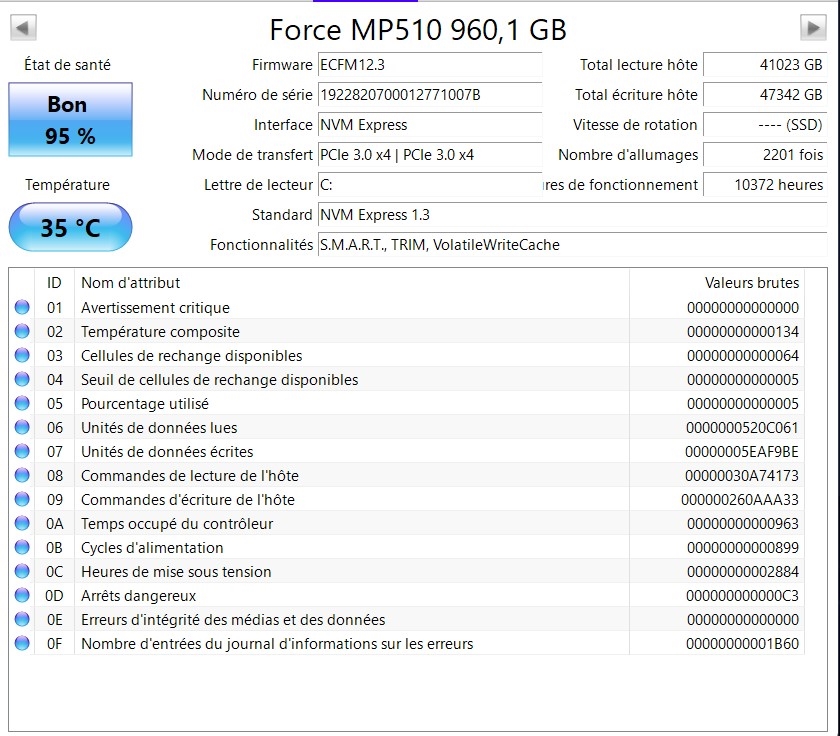
Task: Go to previous disk with left arrow
Action: 23,27
